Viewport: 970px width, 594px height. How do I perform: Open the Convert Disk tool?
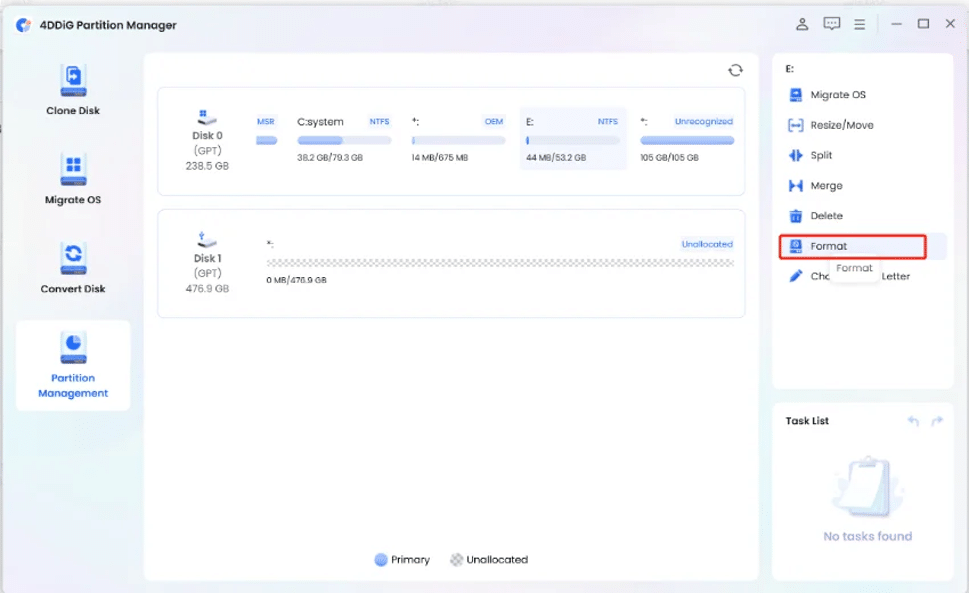click(x=73, y=268)
